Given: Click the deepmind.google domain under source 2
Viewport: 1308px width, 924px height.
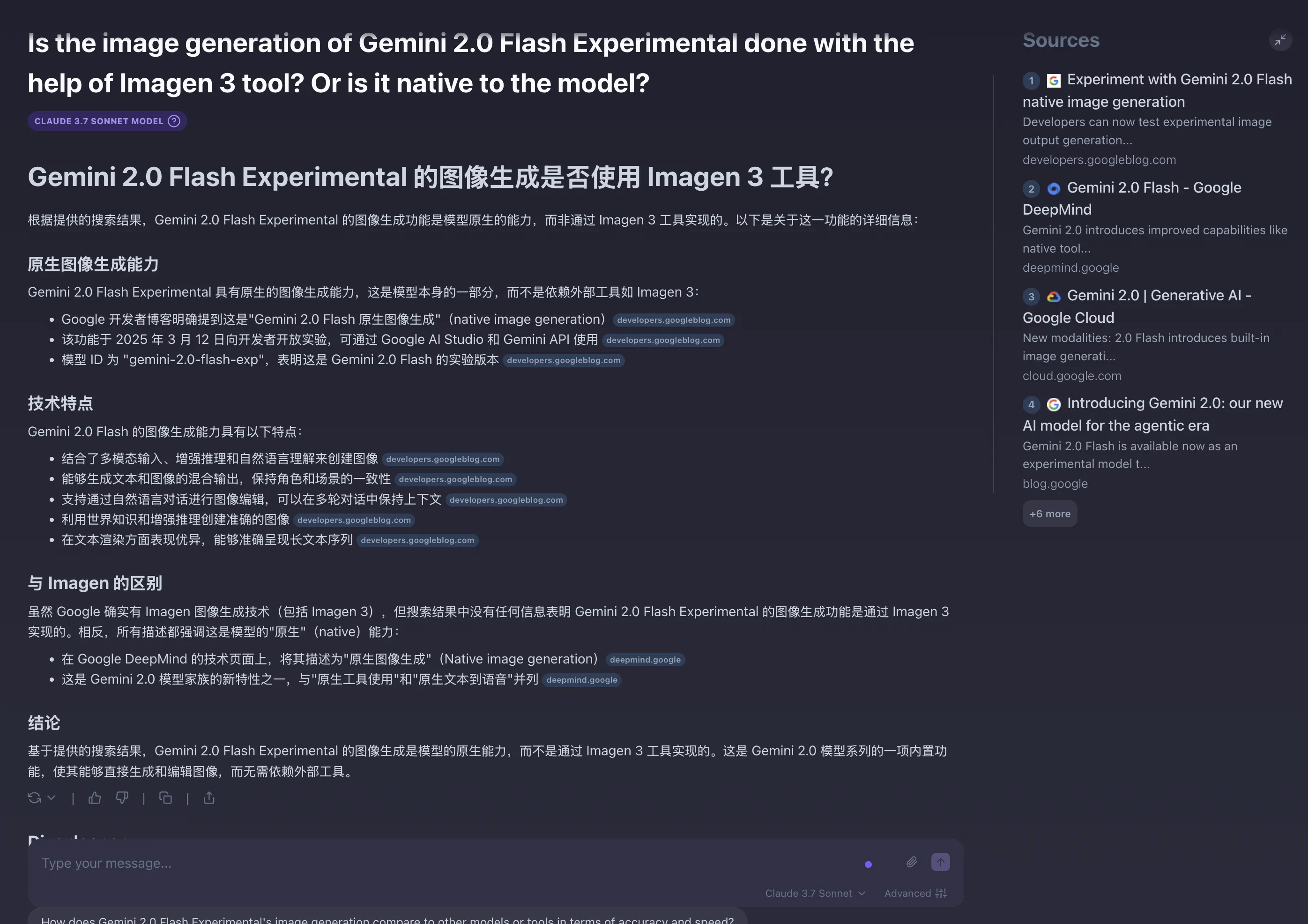Looking at the screenshot, I should 1070,267.
